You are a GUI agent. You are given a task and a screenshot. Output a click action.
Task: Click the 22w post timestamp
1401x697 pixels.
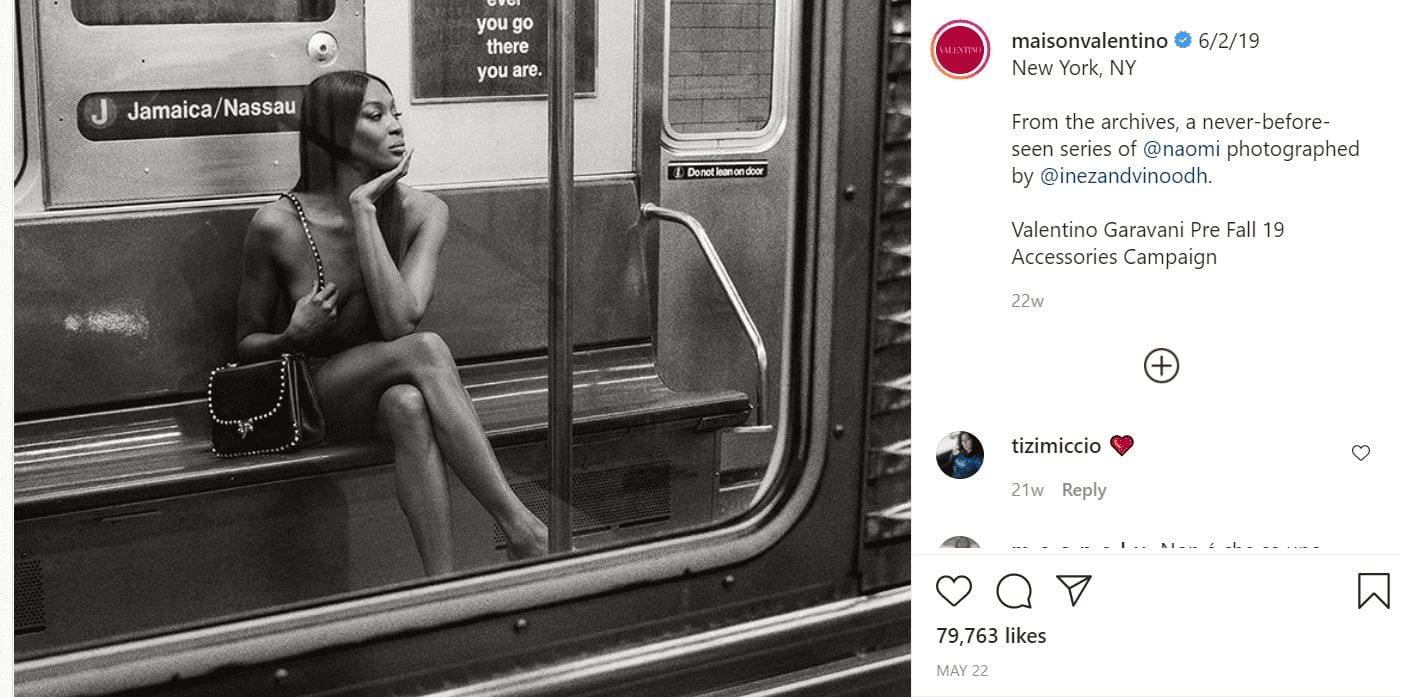pos(1027,300)
